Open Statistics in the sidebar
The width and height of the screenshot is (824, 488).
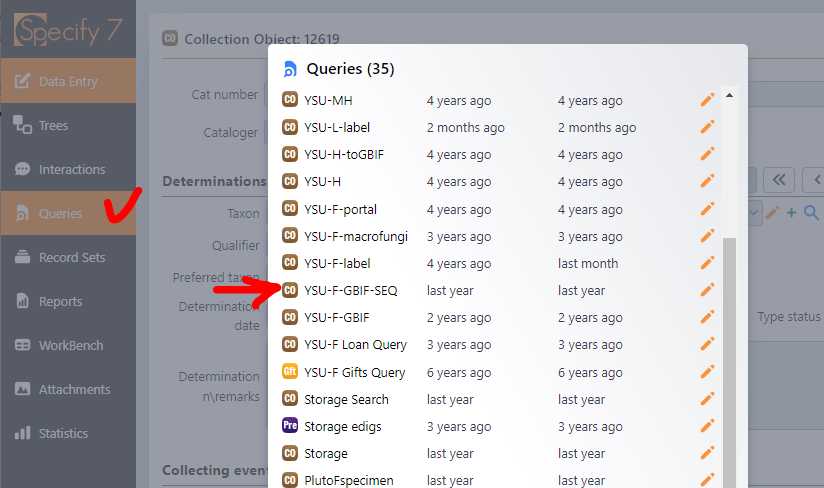tap(68, 433)
